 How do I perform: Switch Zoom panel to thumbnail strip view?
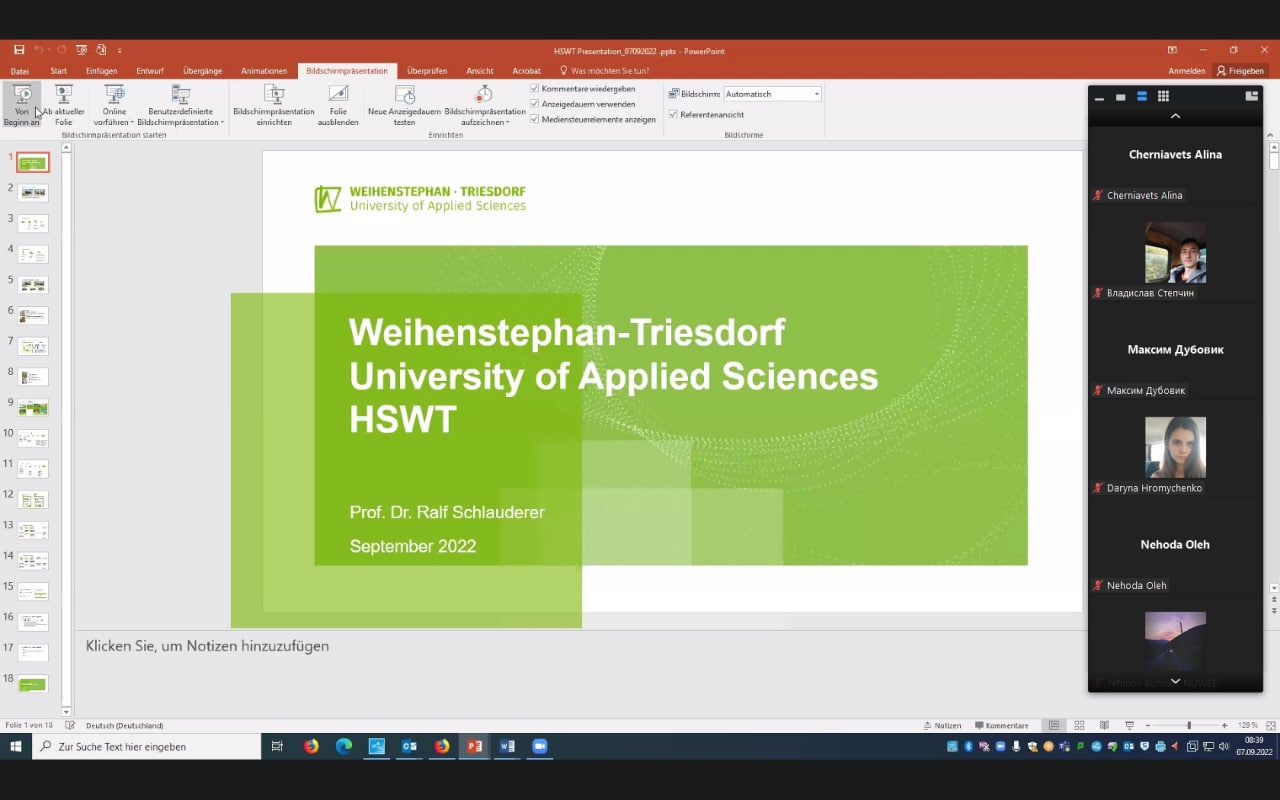[1141, 97]
